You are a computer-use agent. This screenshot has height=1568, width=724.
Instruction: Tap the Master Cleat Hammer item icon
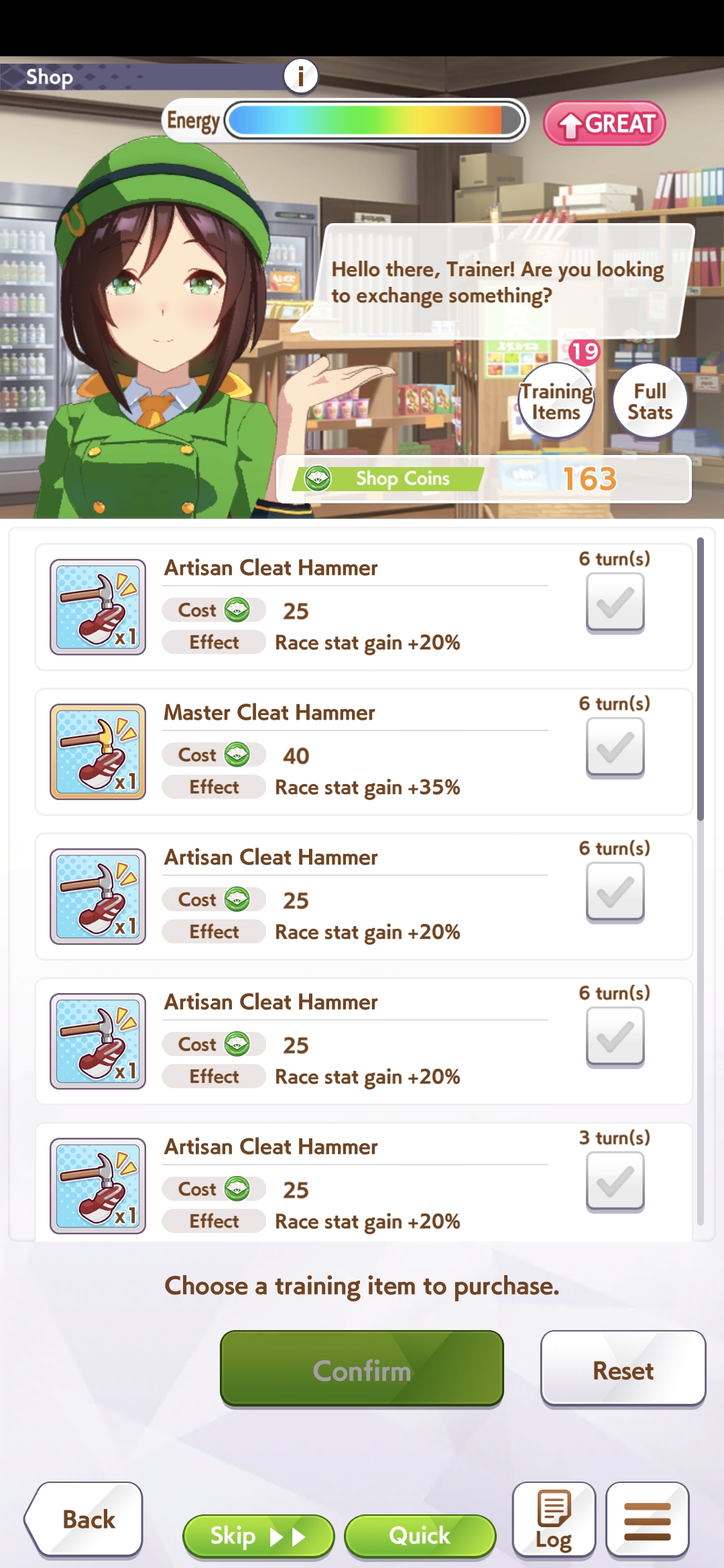coord(98,752)
